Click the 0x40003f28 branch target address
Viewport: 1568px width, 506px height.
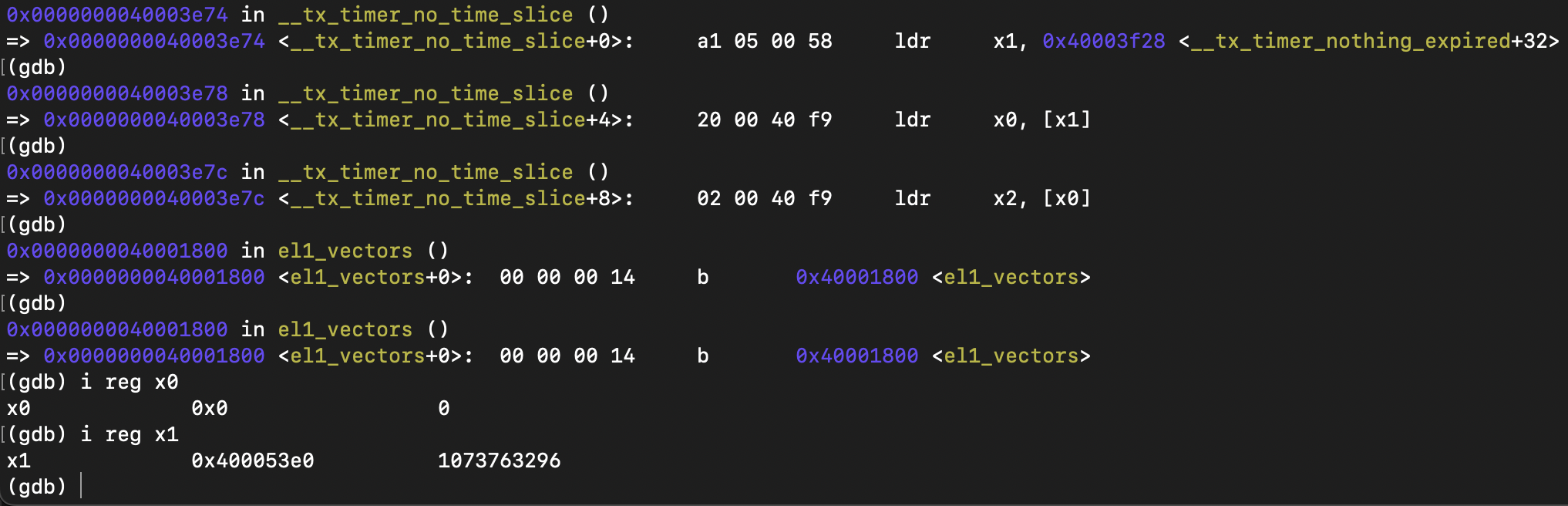pos(1104,41)
